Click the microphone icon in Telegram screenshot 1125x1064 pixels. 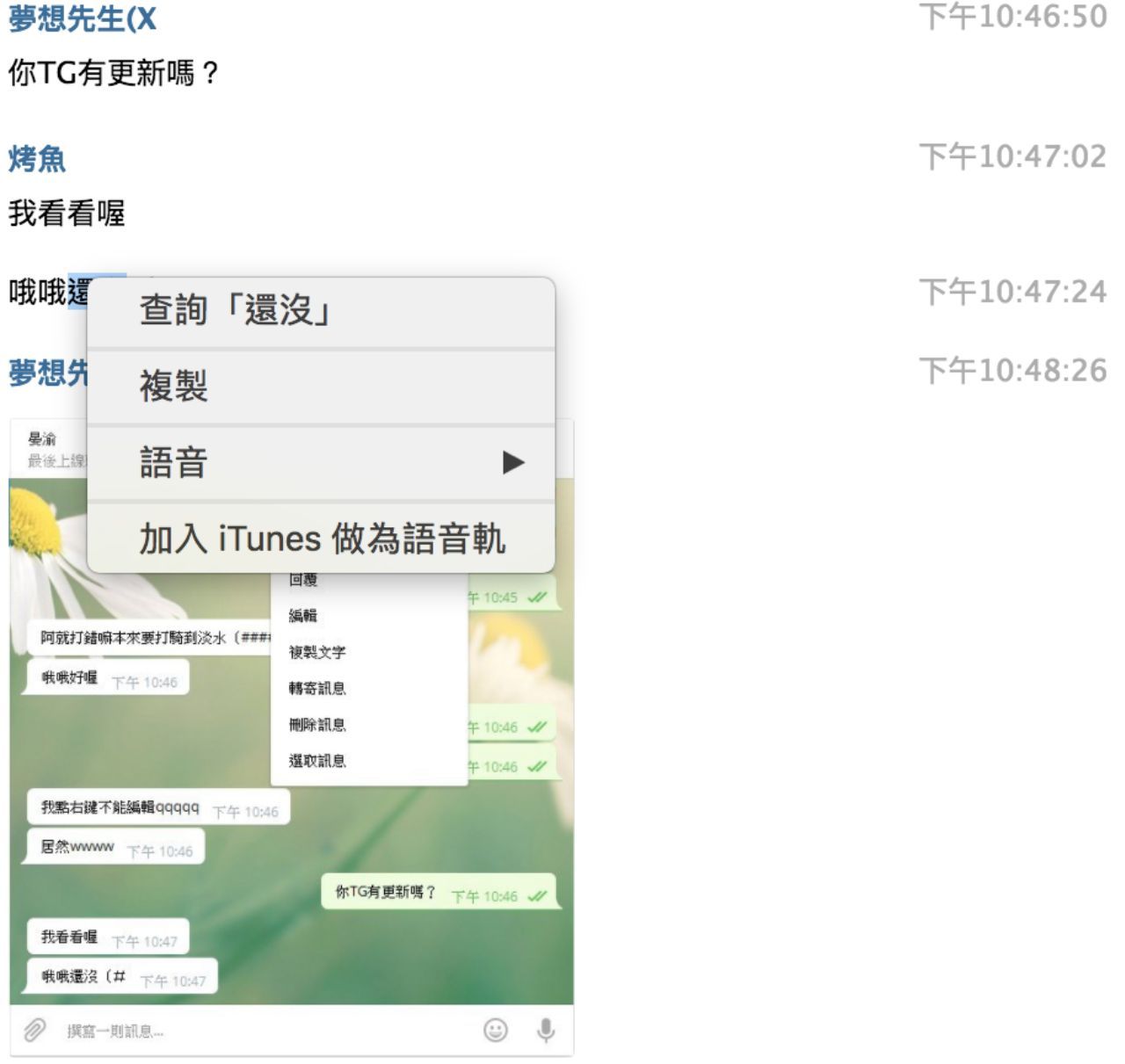(x=546, y=1030)
